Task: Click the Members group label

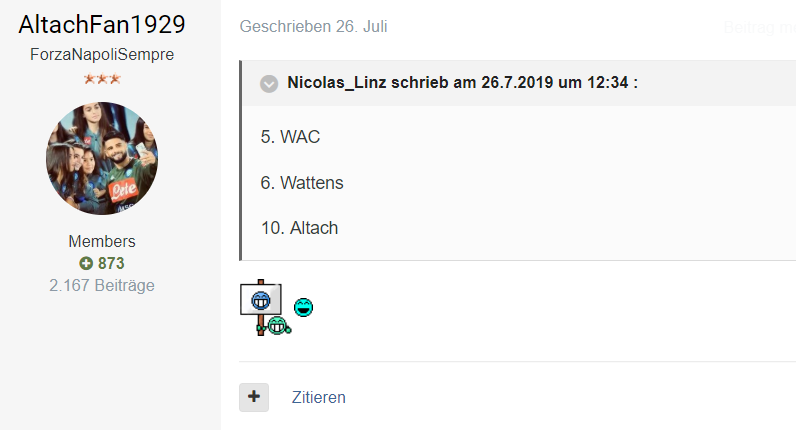Action: [102, 241]
